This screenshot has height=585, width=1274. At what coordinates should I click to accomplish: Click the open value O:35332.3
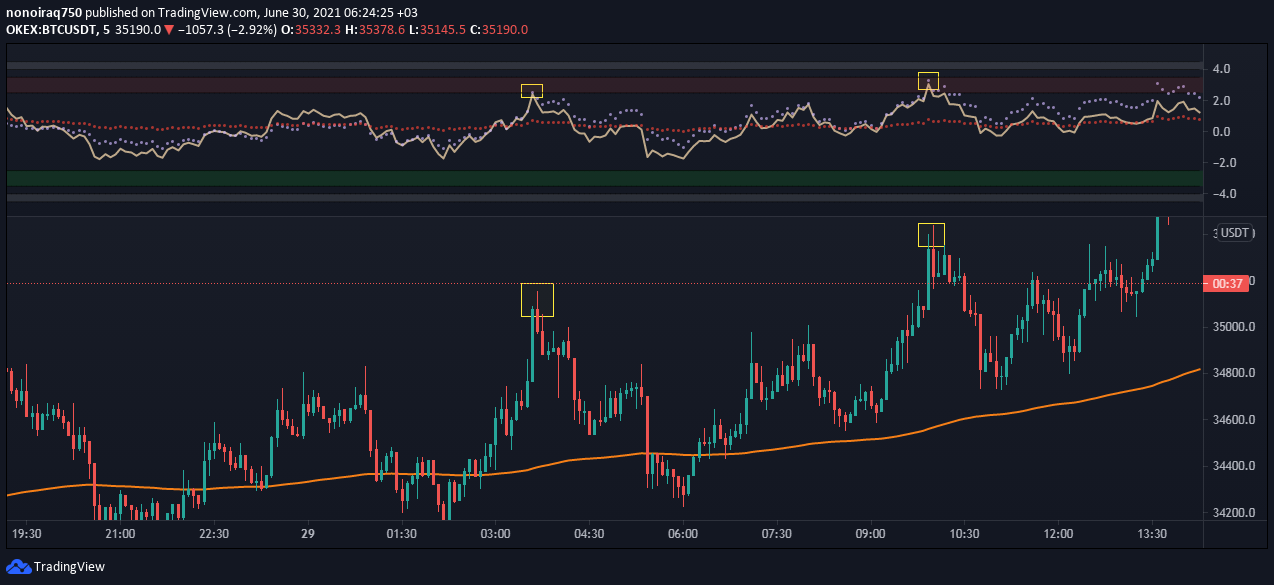(x=313, y=30)
